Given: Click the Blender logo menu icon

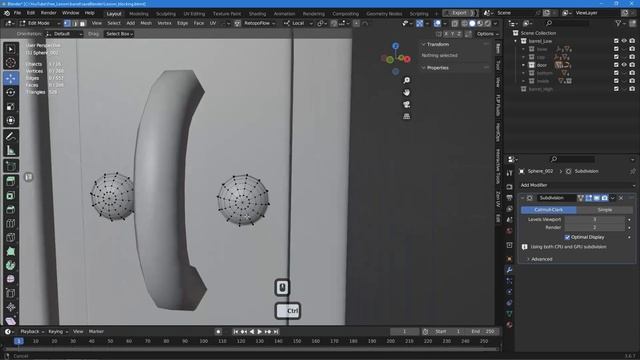Looking at the screenshot, I should coord(7,13).
